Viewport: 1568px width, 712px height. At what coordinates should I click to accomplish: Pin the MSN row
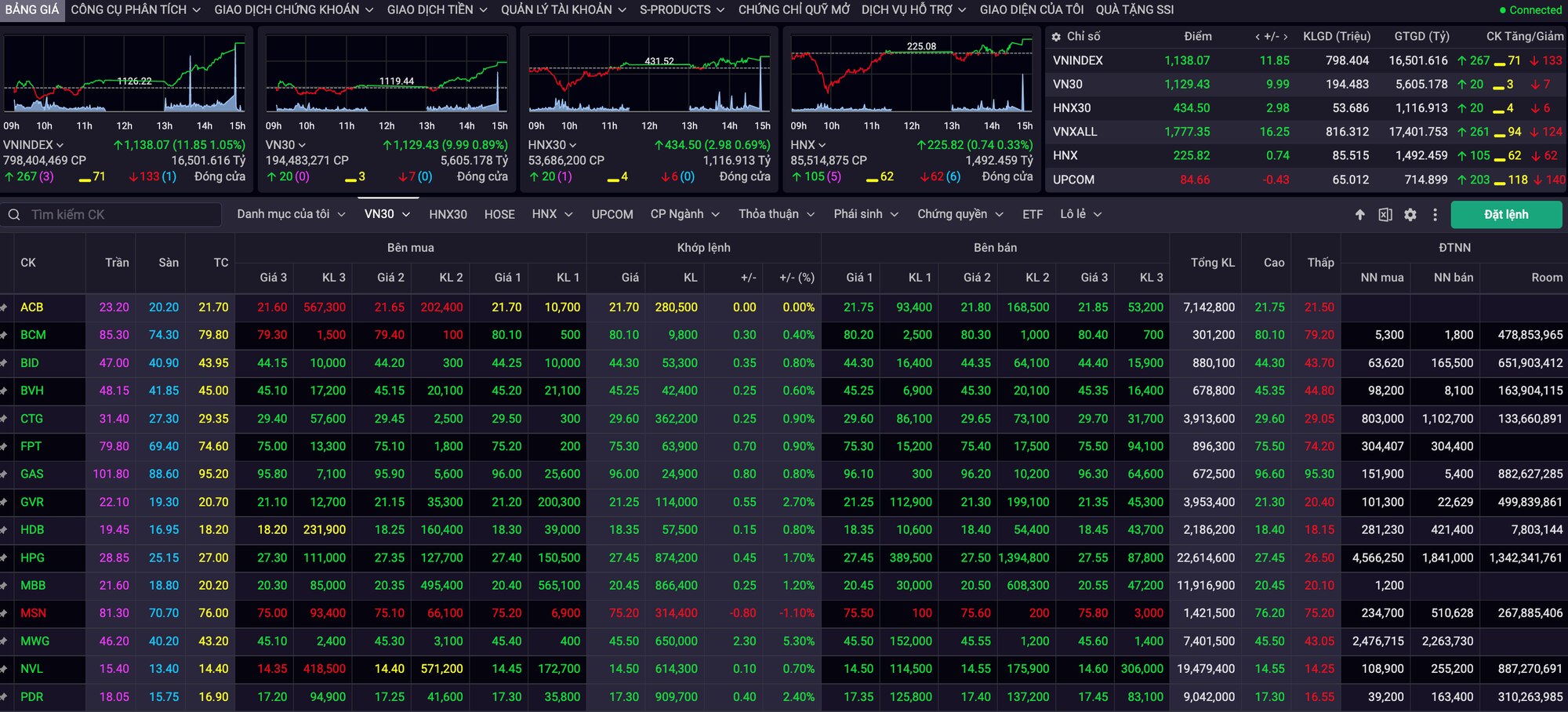4,613
